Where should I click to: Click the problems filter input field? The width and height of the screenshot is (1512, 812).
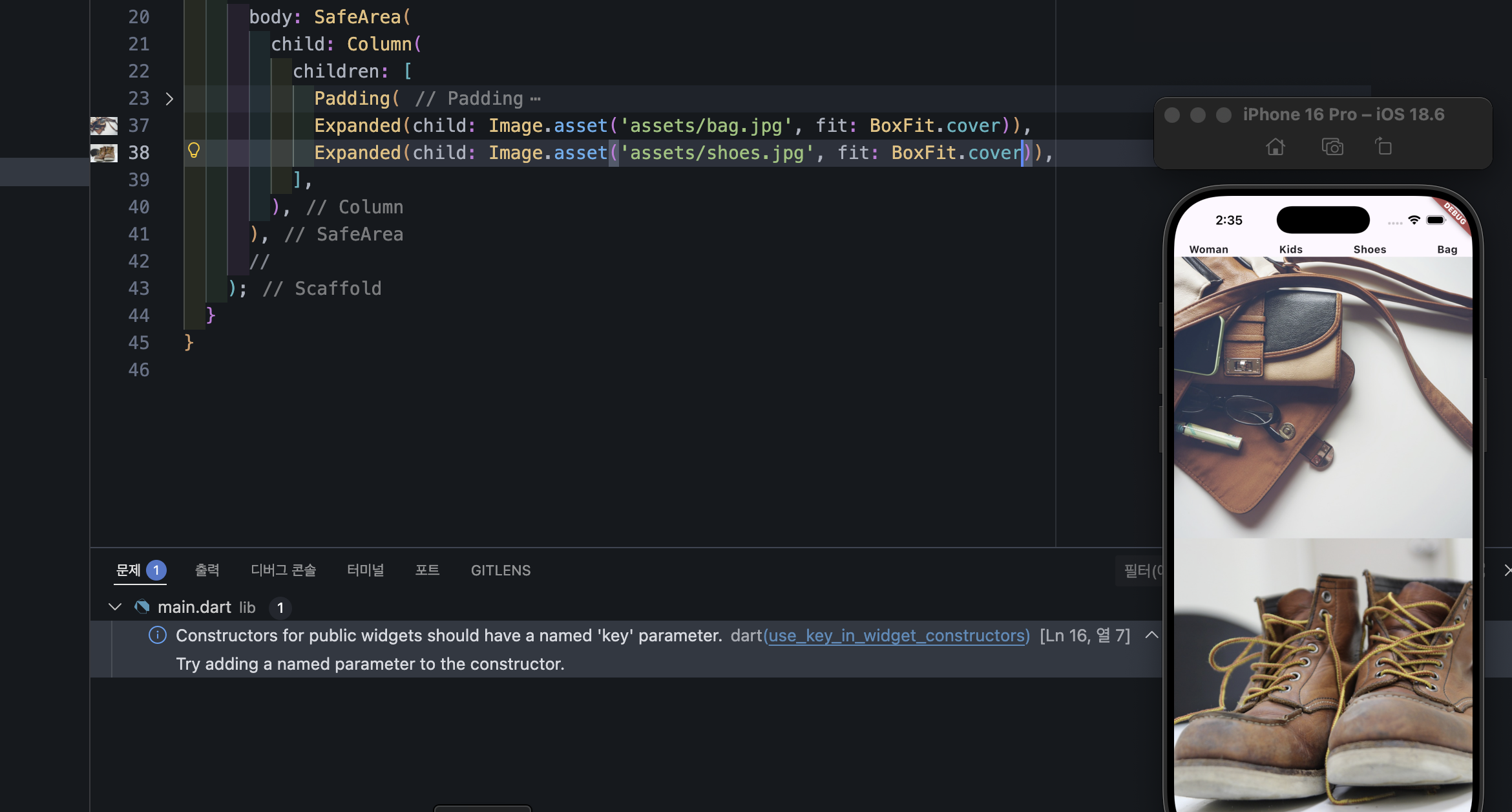(1139, 570)
